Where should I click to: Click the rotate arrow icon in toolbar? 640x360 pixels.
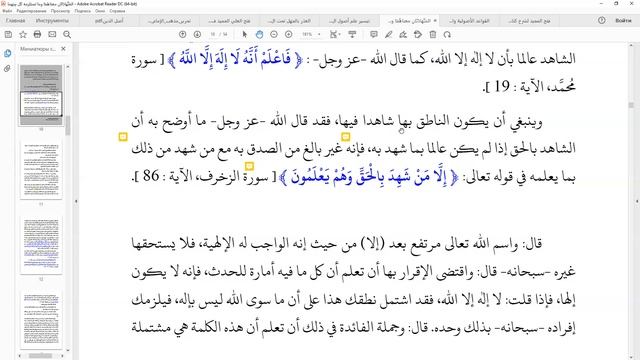click(x=447, y=35)
